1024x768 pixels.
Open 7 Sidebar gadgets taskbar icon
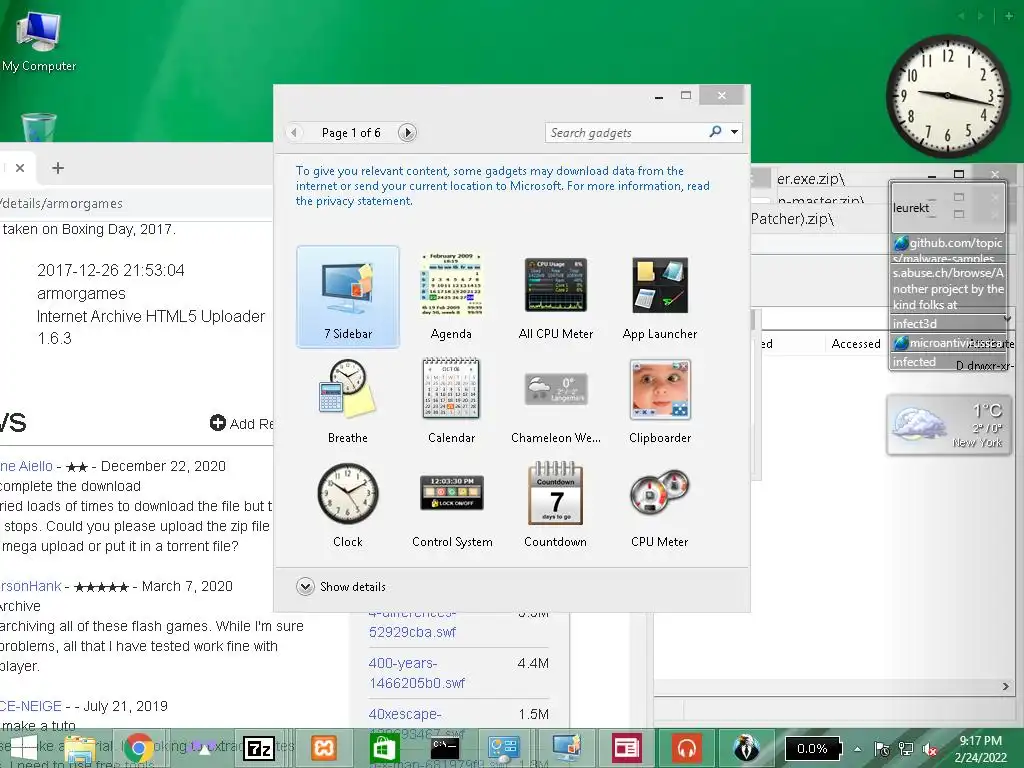[566, 748]
